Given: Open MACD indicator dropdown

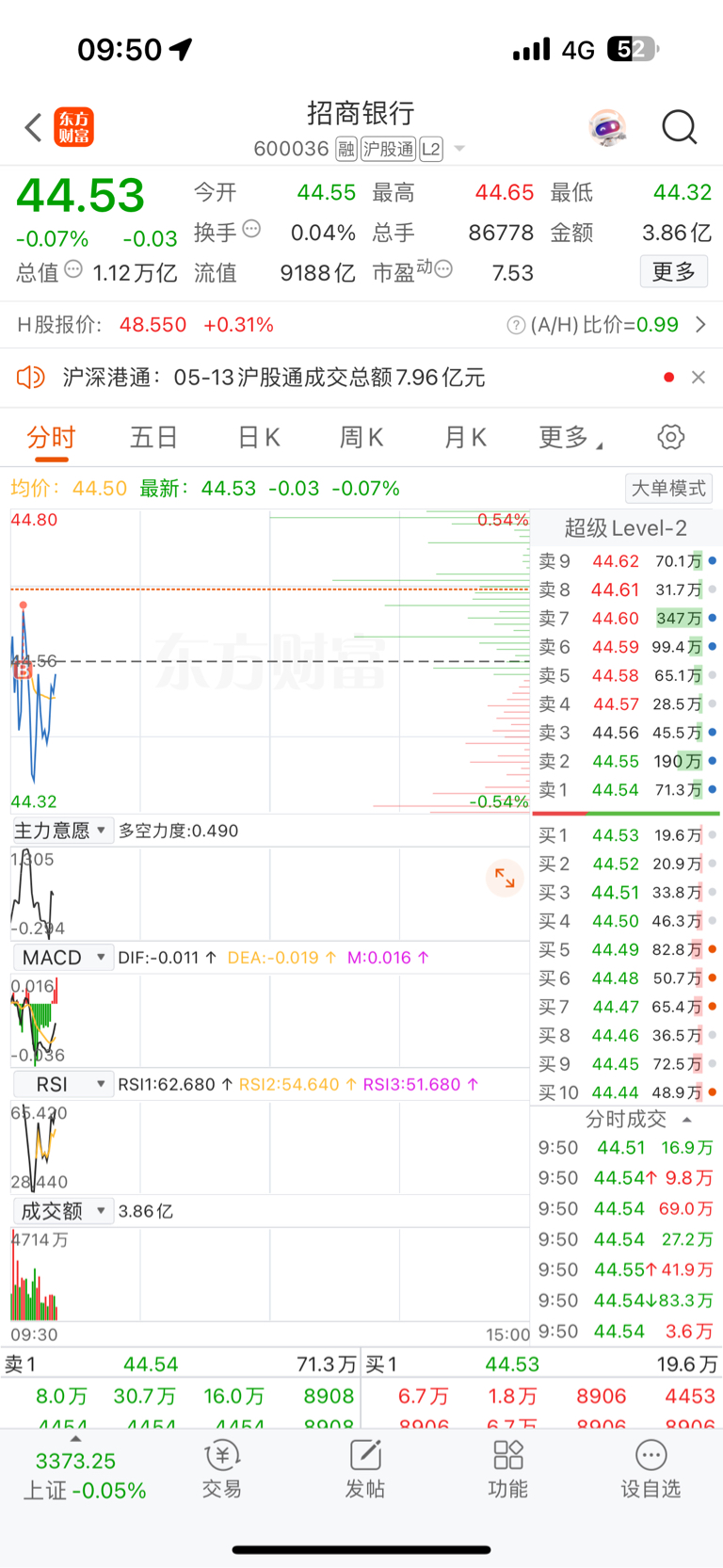Looking at the screenshot, I should (x=62, y=957).
